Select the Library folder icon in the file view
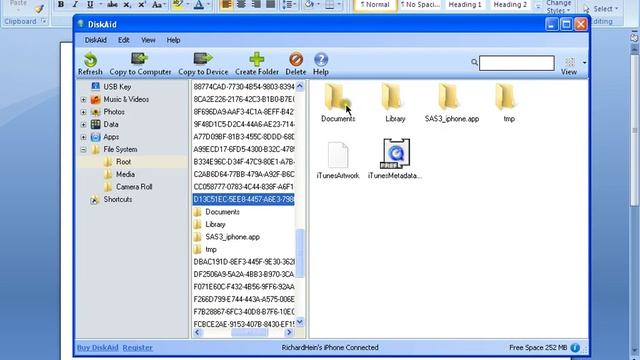This screenshot has height=360, width=640. pos(392,97)
